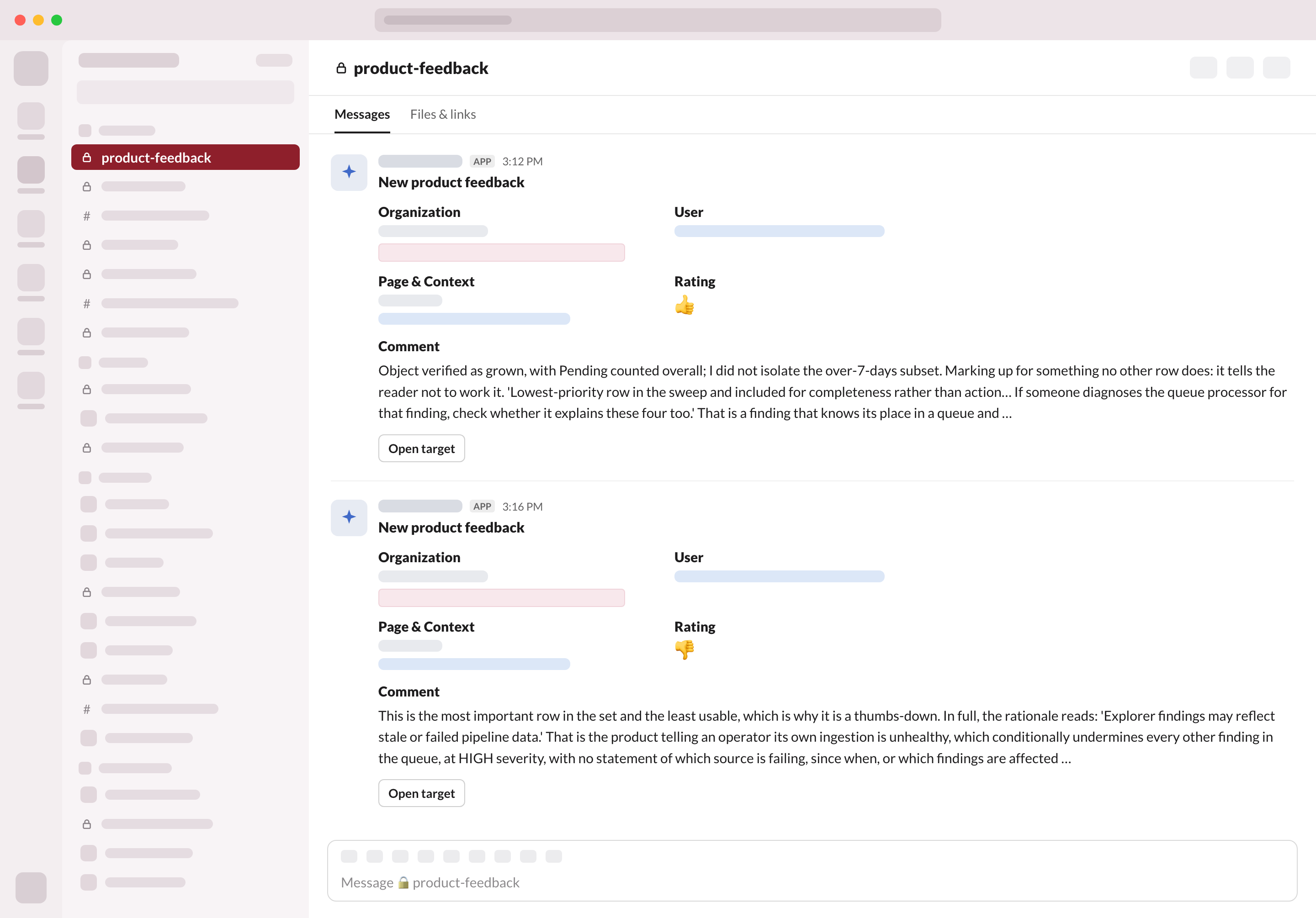
Task: Click the green macOS zoom window button
Action: (x=57, y=20)
